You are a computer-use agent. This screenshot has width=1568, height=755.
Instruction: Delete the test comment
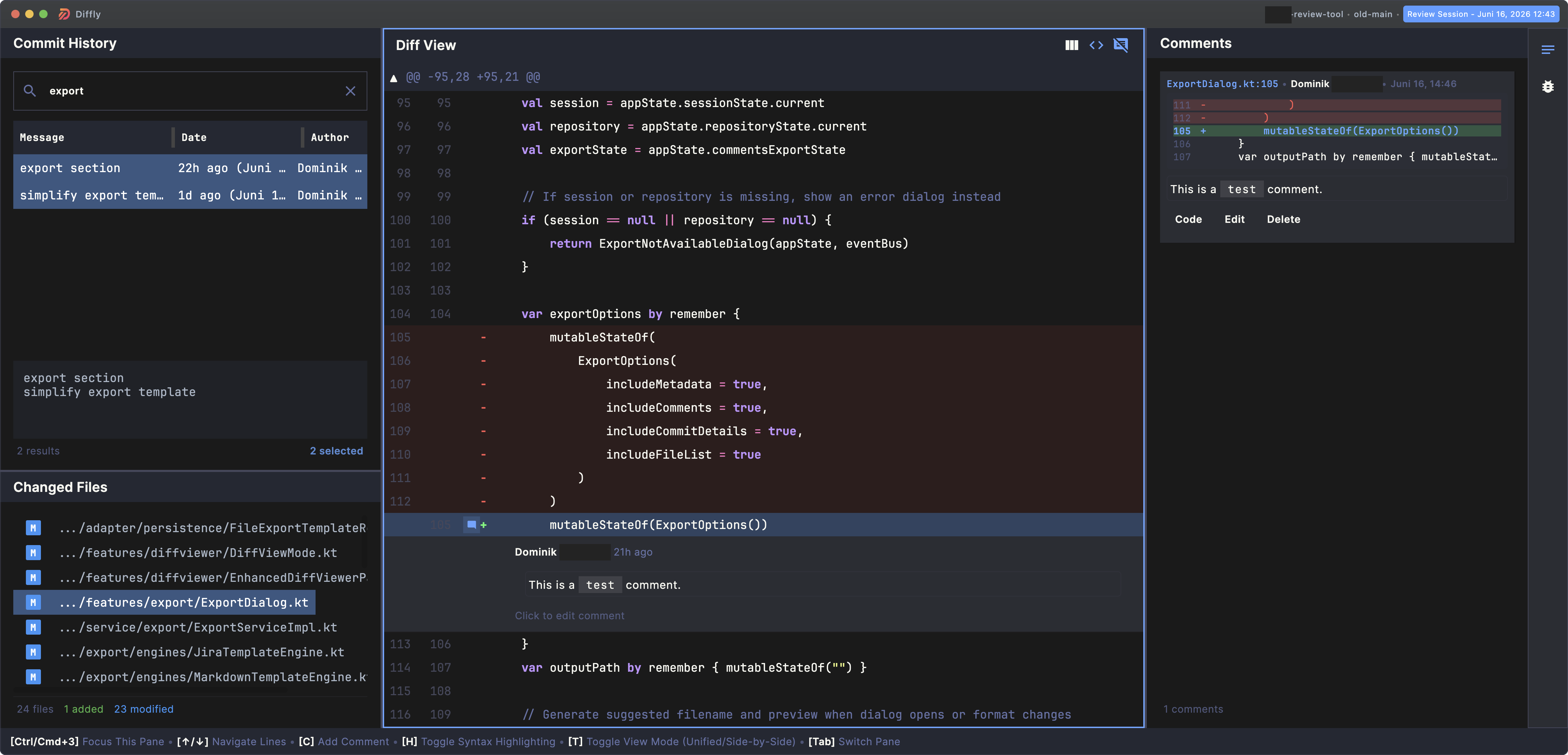point(1283,219)
